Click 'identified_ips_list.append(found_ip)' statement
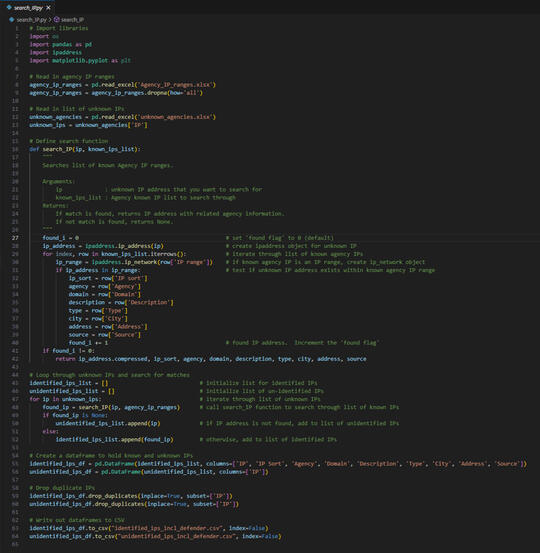This screenshot has height=553, width=540. pos(114,440)
